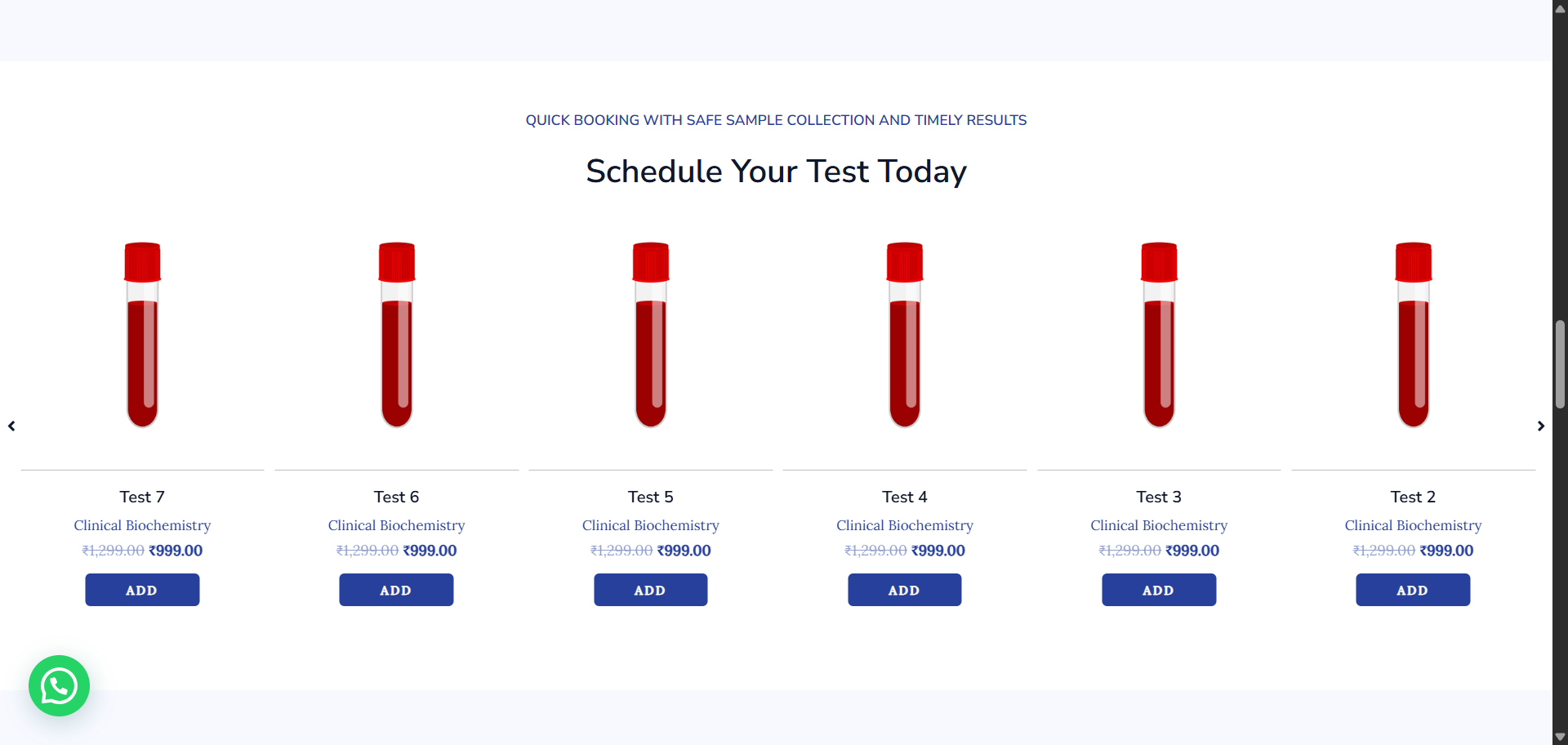Open Clinical Biochemistry category under Test 4
The height and width of the screenshot is (745, 1568).
tap(905, 525)
